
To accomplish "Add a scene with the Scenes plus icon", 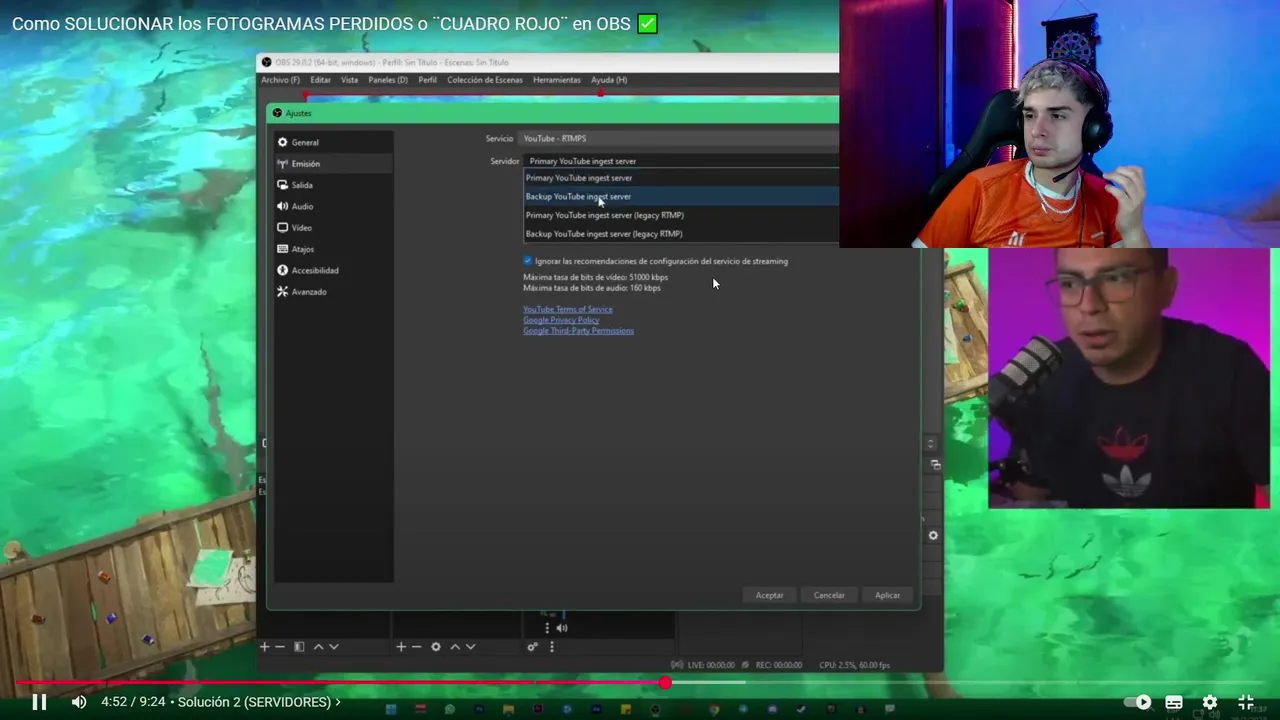I will (x=264, y=647).
